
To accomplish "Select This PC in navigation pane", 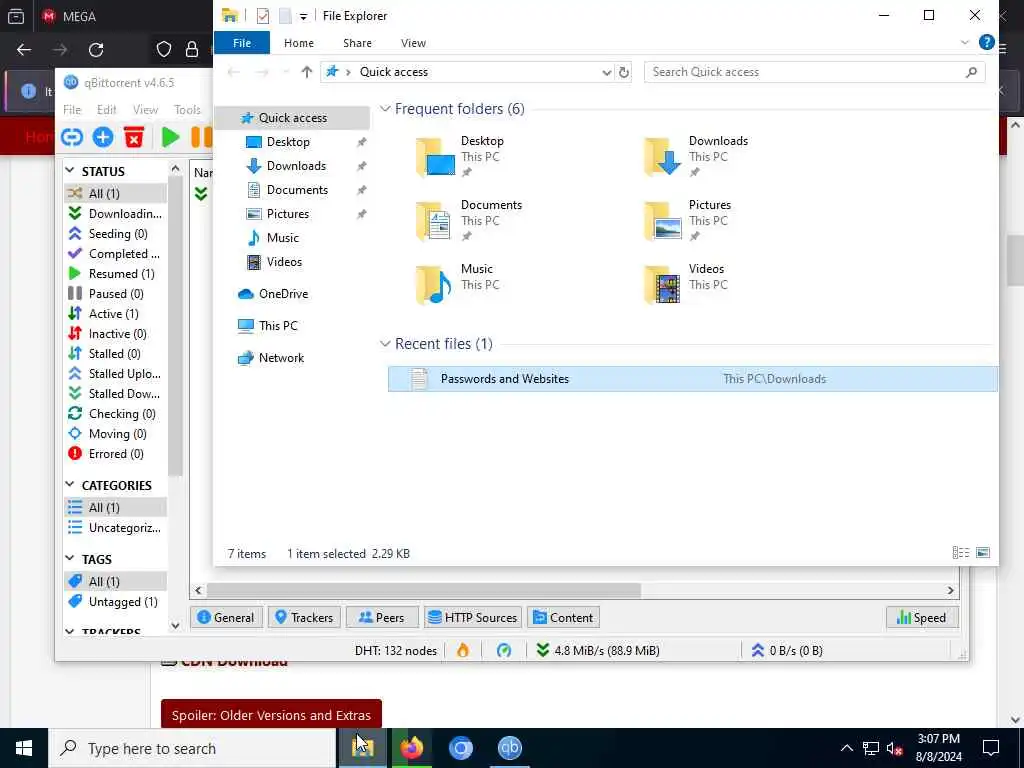I will (x=278, y=326).
